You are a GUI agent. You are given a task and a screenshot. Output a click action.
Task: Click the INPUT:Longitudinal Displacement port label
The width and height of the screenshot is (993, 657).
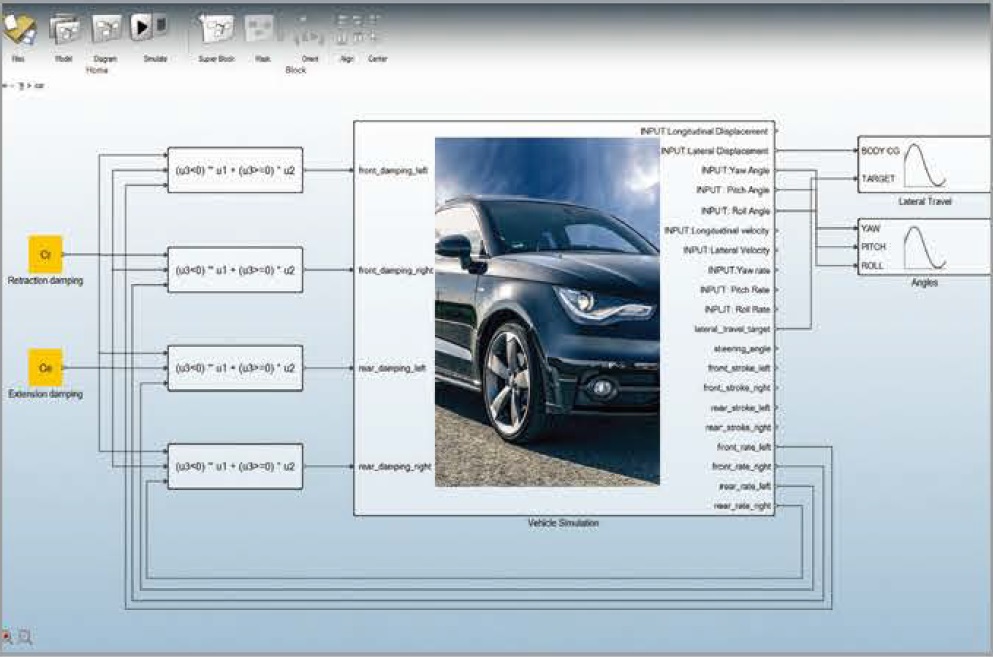click(704, 131)
